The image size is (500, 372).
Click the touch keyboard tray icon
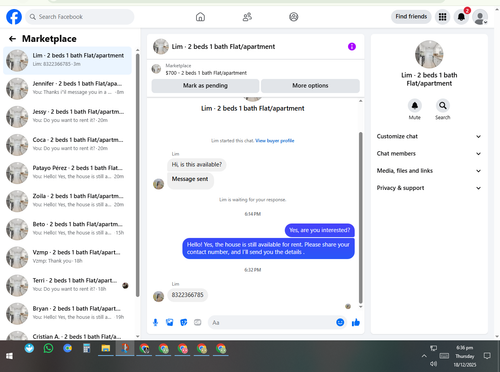click(444, 356)
